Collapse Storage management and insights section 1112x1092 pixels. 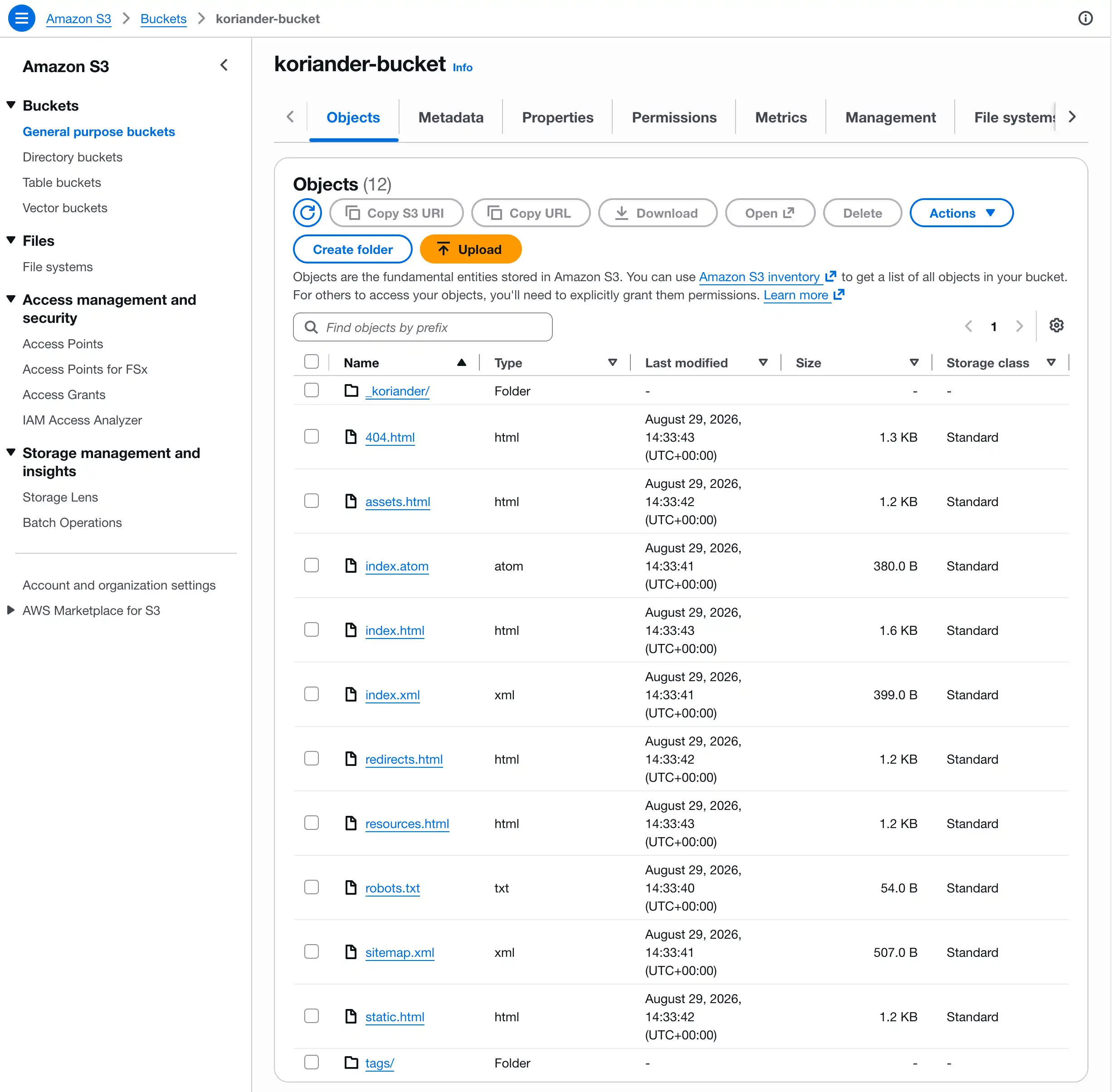coord(11,453)
